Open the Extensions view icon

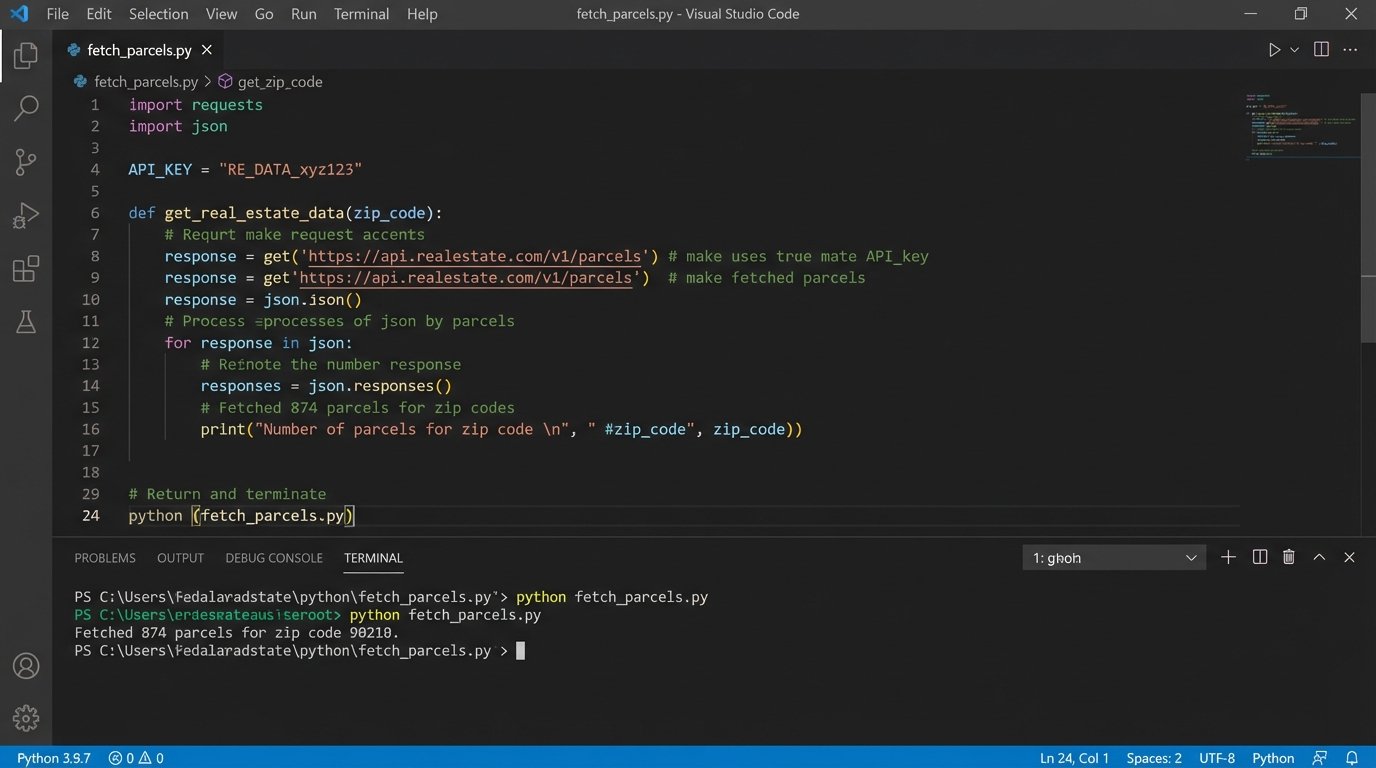(x=26, y=269)
